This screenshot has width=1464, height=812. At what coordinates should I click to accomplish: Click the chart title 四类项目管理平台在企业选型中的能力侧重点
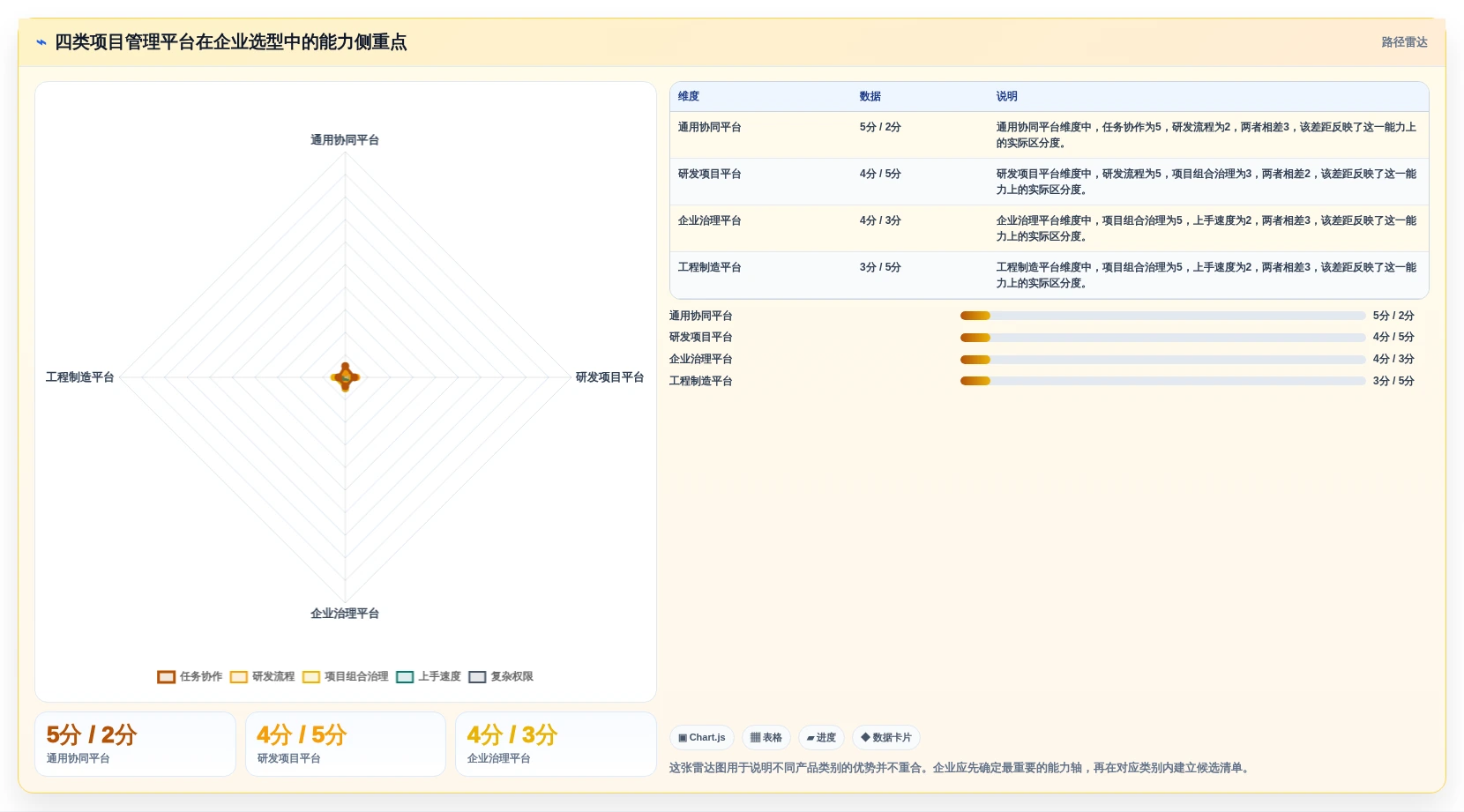coord(231,42)
